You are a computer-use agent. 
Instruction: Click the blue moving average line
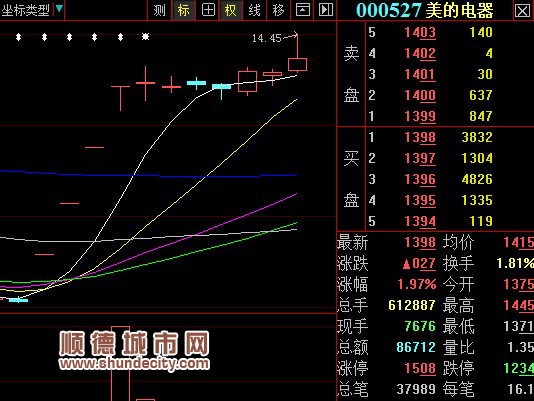[148, 175]
